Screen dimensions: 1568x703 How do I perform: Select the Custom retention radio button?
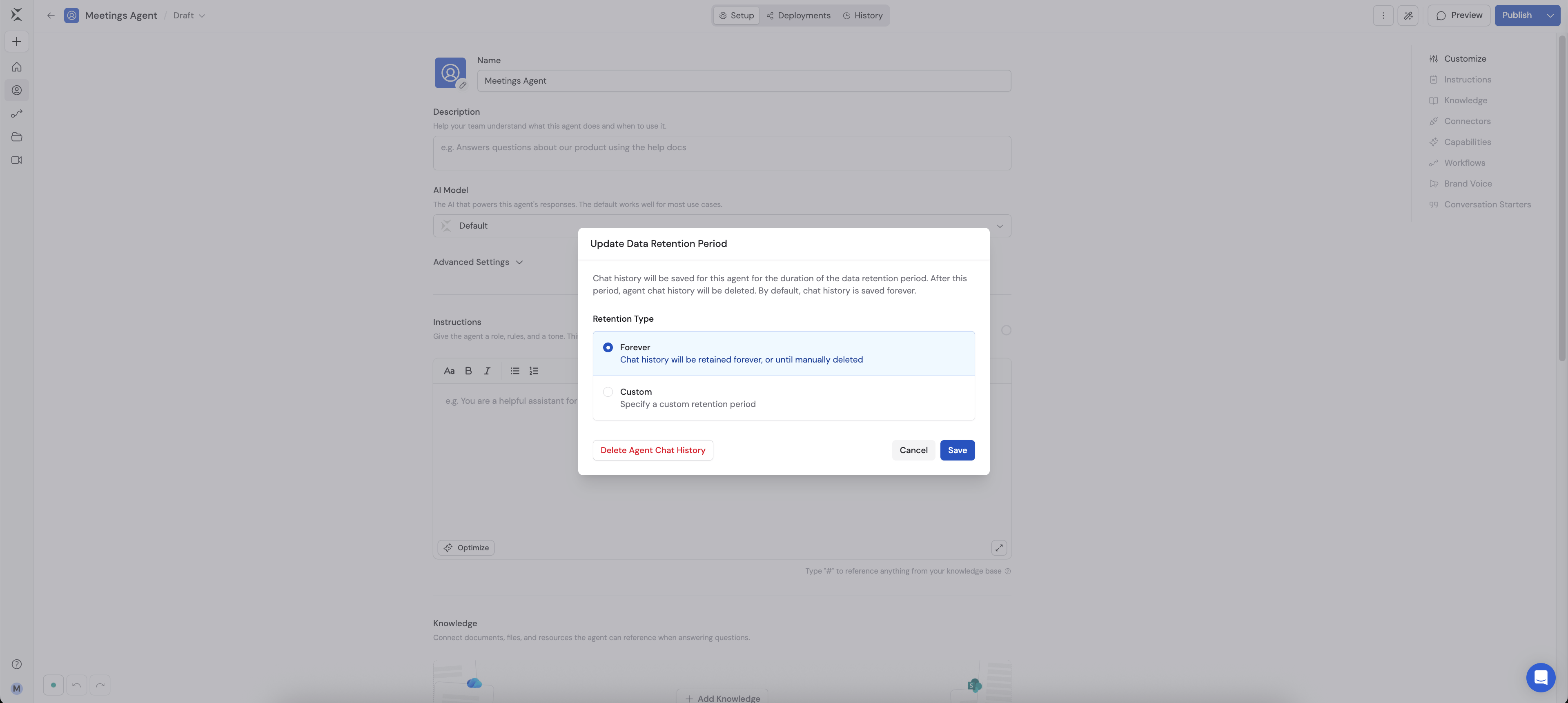point(608,392)
